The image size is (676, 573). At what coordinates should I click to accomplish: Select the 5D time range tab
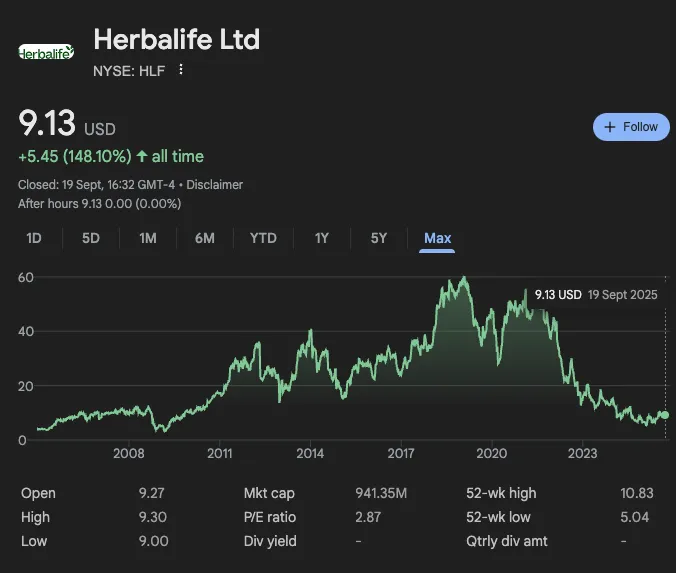pyautogui.click(x=91, y=238)
